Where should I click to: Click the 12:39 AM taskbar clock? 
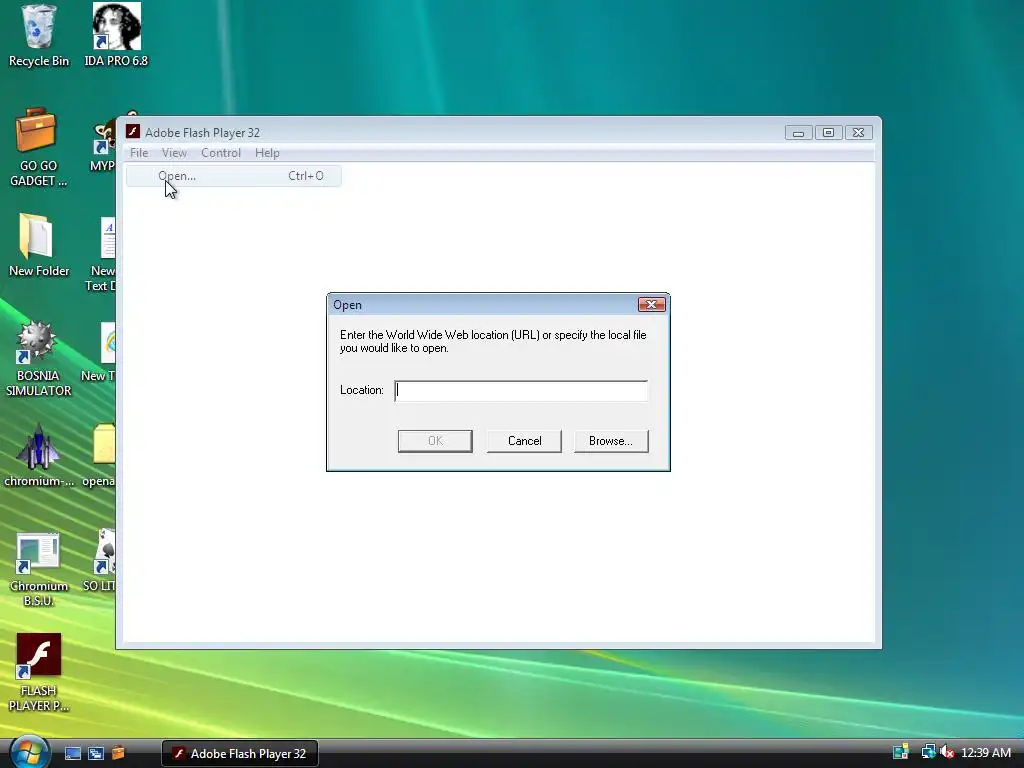986,753
